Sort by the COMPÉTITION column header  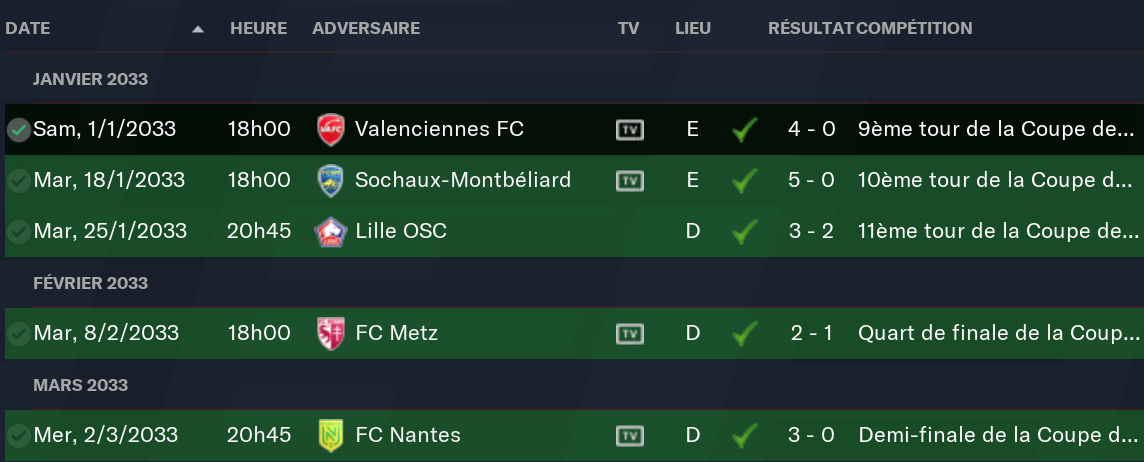pos(914,28)
